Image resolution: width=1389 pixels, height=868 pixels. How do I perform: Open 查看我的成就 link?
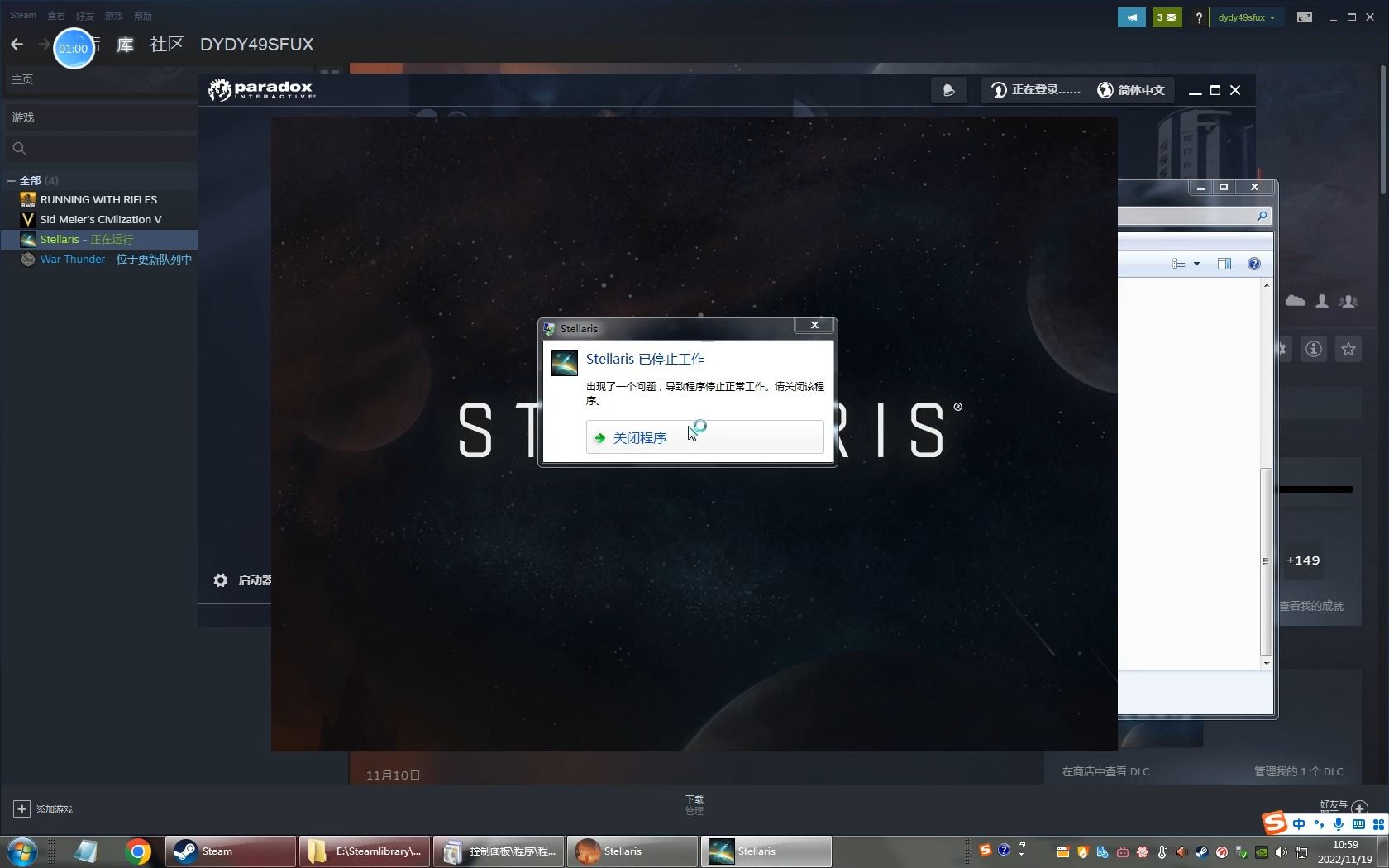[x=1311, y=606]
